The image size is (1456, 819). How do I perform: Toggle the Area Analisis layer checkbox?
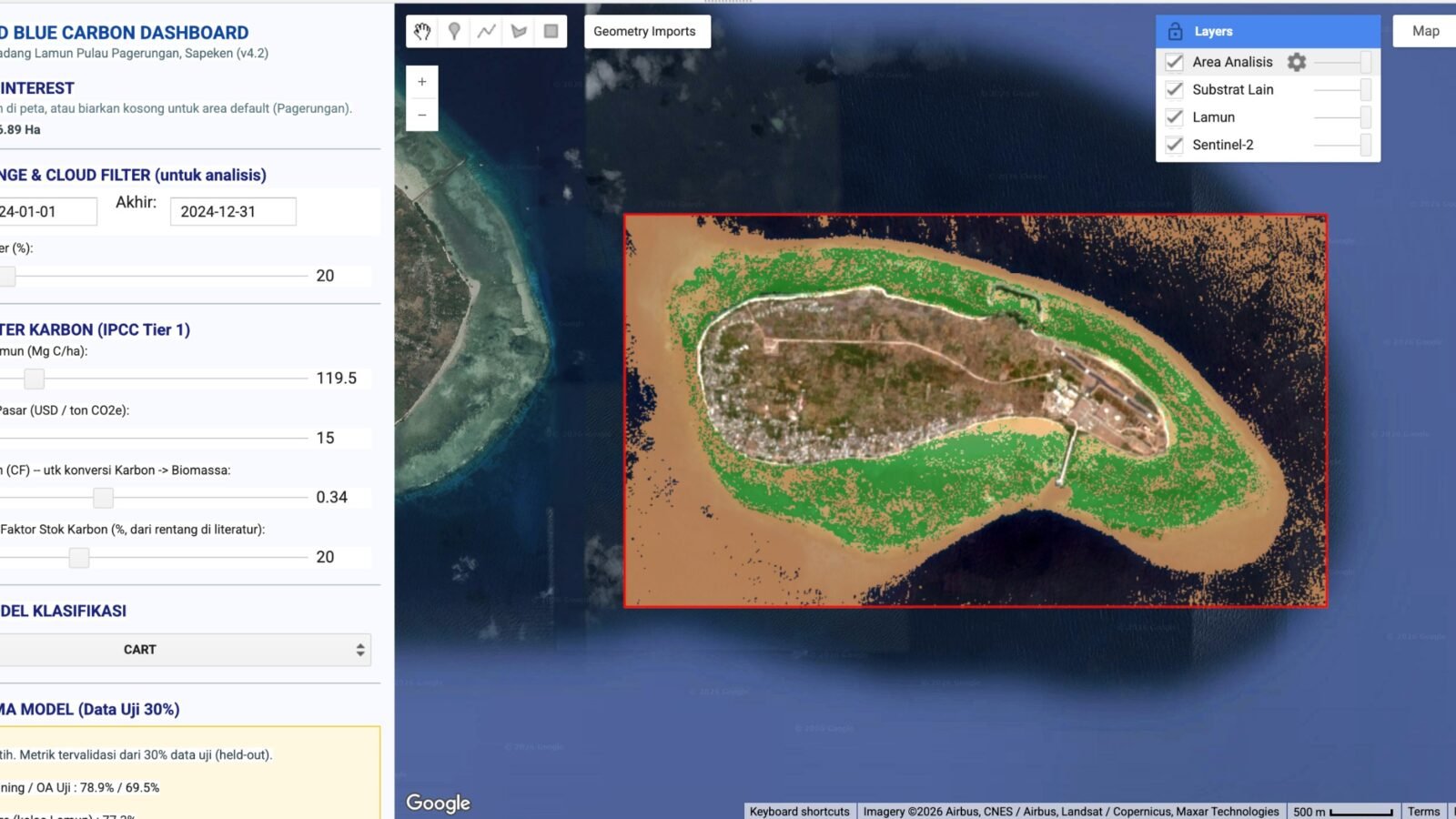pos(1175,62)
